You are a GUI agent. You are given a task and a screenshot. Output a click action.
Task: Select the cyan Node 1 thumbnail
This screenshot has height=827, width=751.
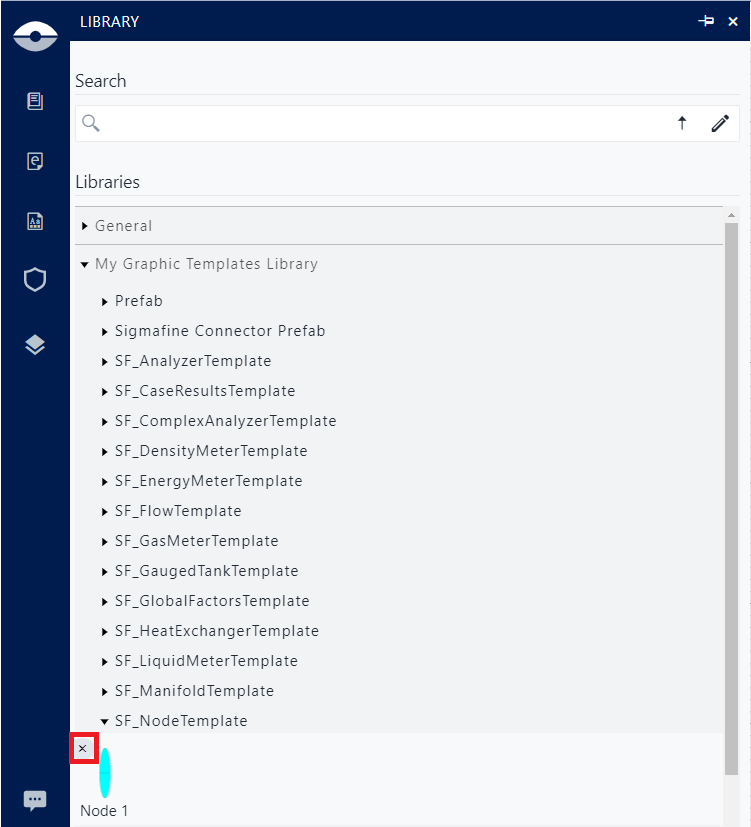[105, 772]
